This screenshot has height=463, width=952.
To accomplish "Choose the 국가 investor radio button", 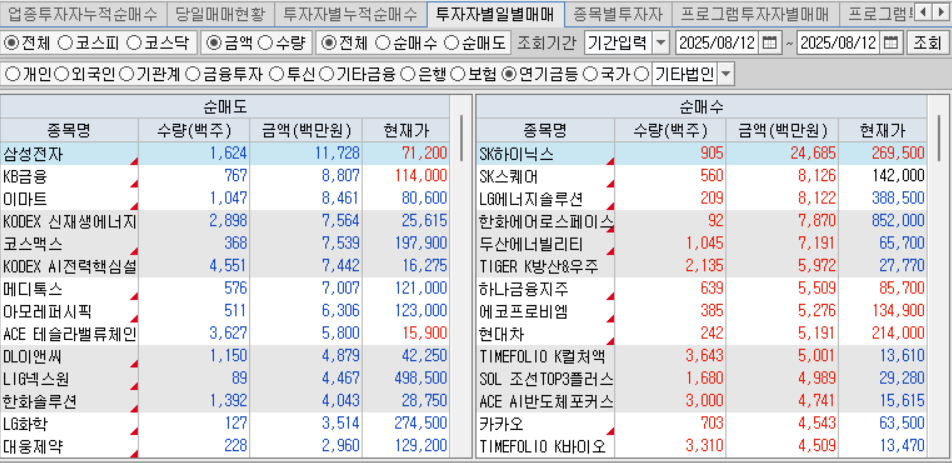I will tap(589, 75).
